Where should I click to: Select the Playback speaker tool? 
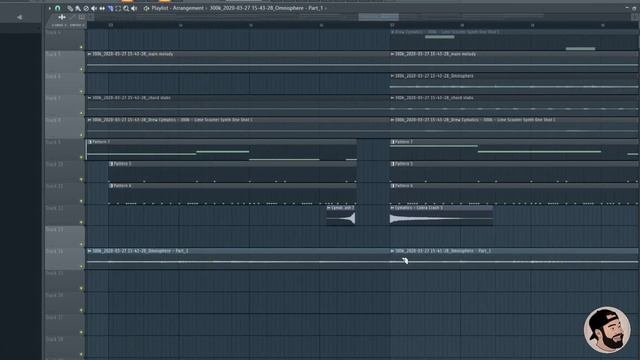point(134,8)
